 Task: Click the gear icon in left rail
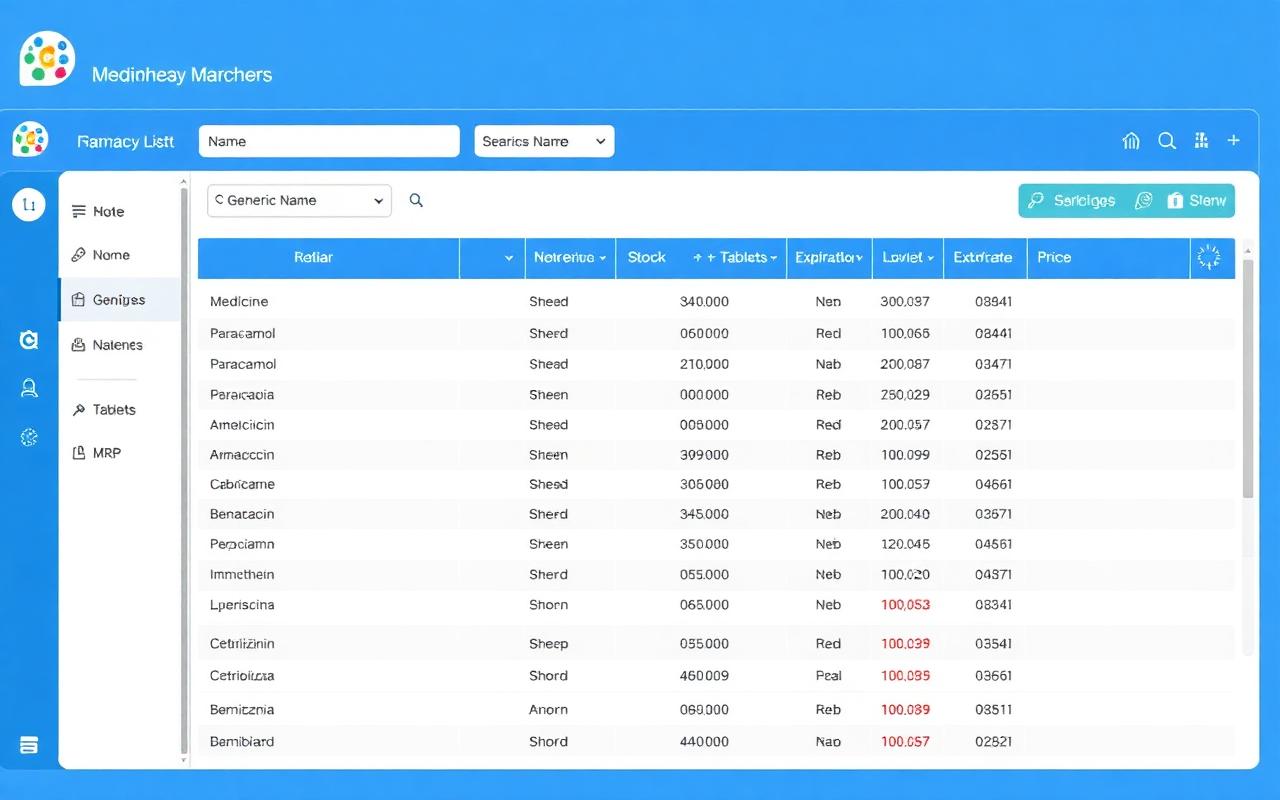click(x=29, y=437)
